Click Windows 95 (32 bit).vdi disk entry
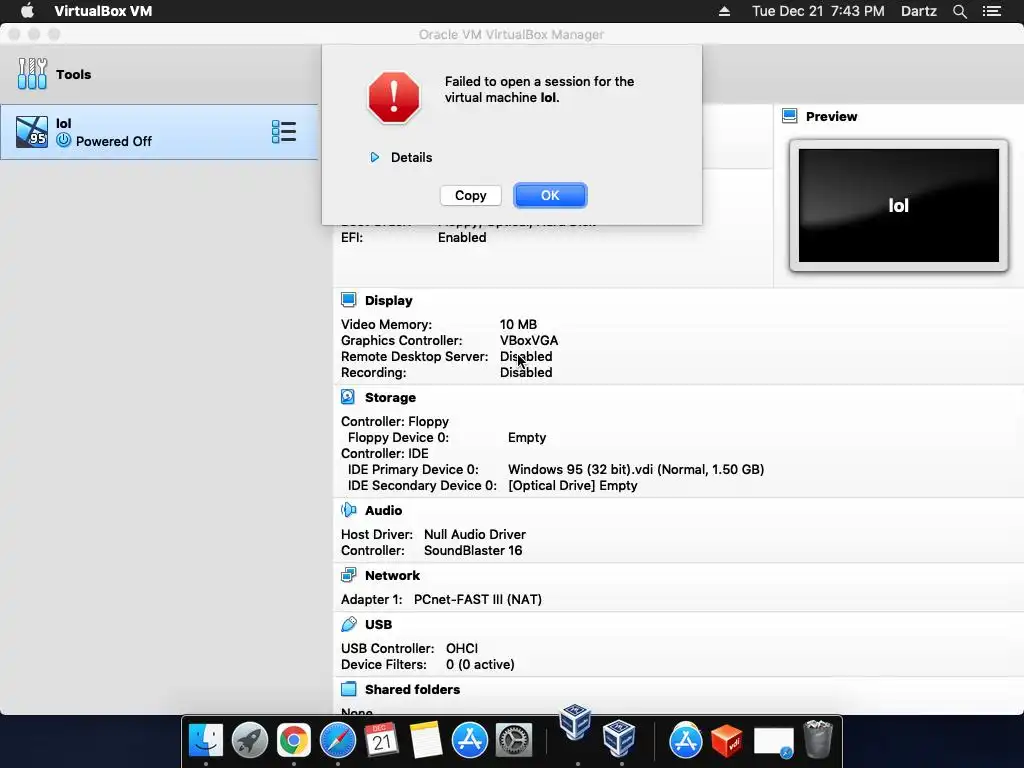Image resolution: width=1024 pixels, height=768 pixels. pos(635,470)
